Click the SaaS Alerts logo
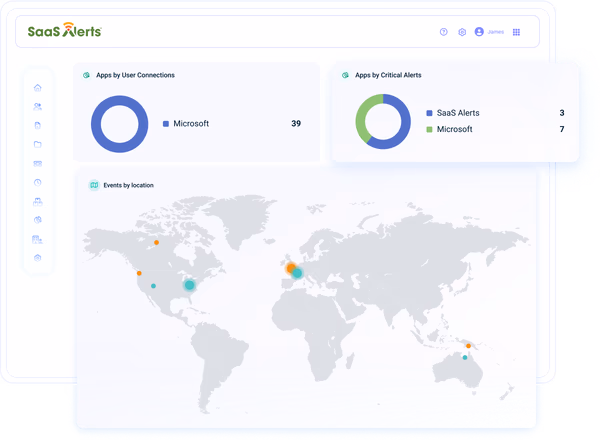 (x=65, y=30)
